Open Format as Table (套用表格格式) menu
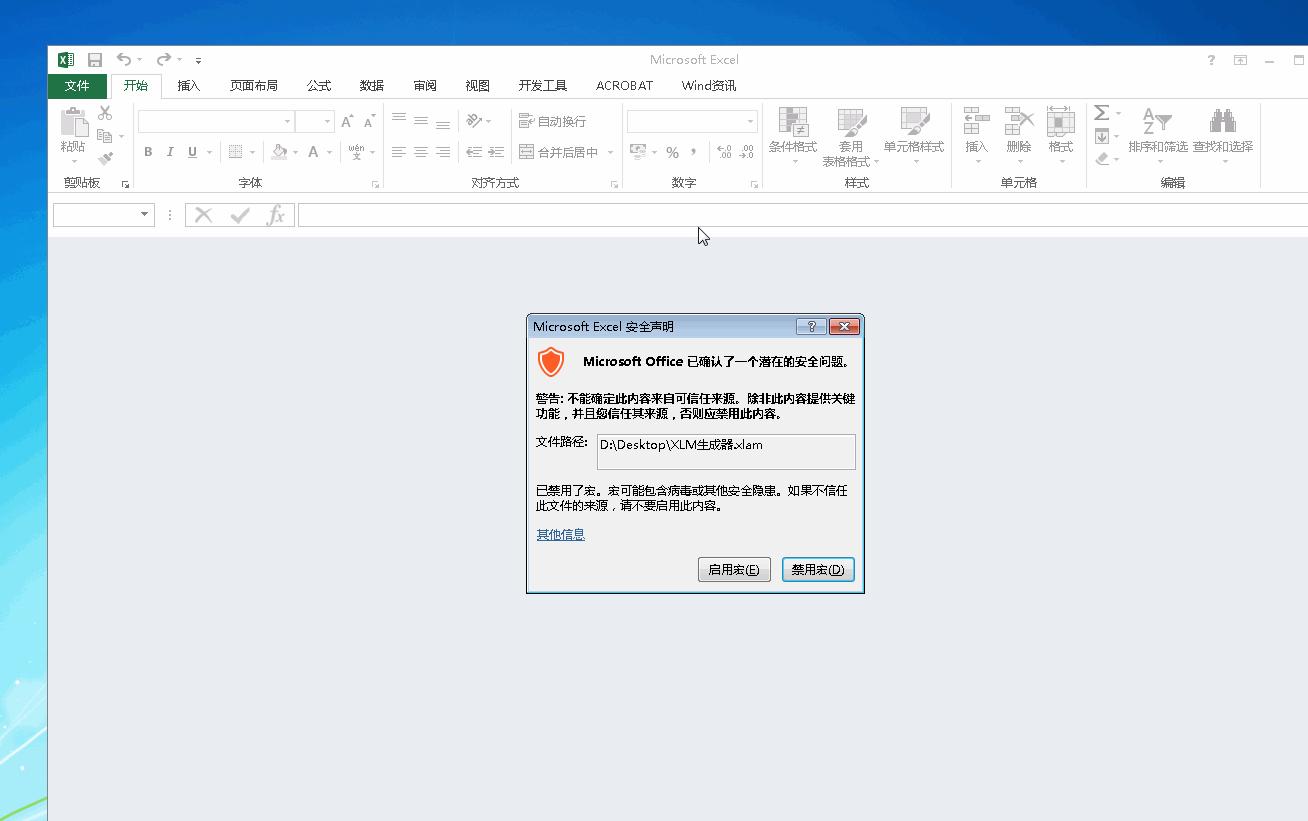 tap(850, 136)
